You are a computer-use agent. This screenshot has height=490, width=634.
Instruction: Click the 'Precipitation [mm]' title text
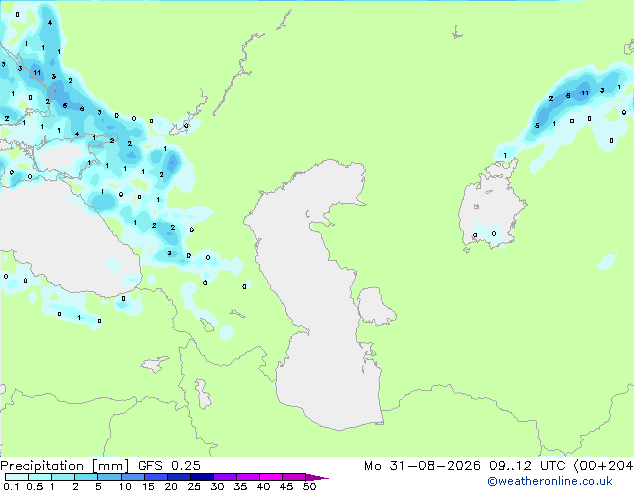(x=64, y=466)
